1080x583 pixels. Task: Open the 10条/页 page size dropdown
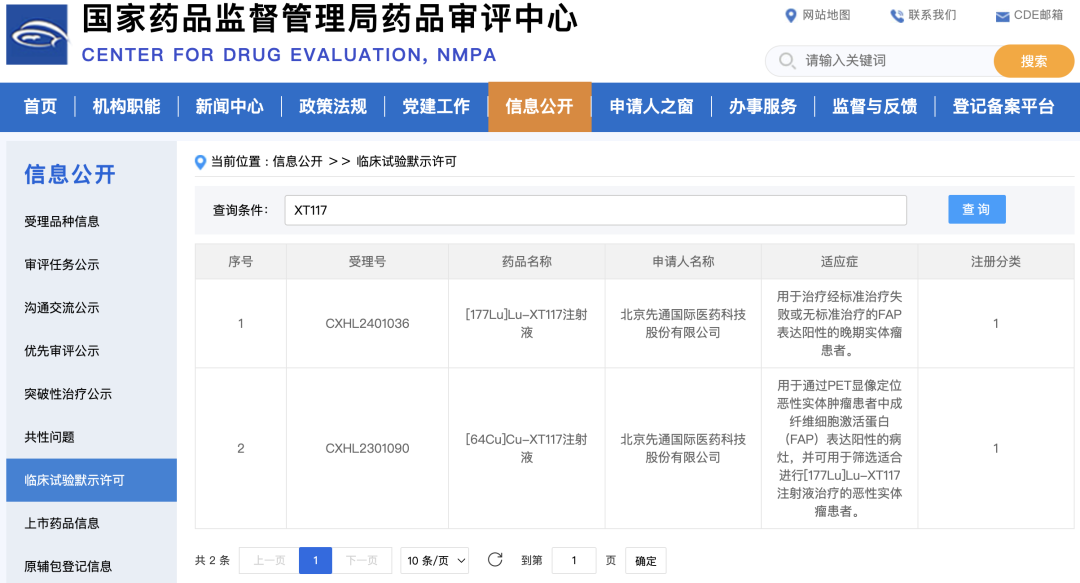[x=435, y=561]
